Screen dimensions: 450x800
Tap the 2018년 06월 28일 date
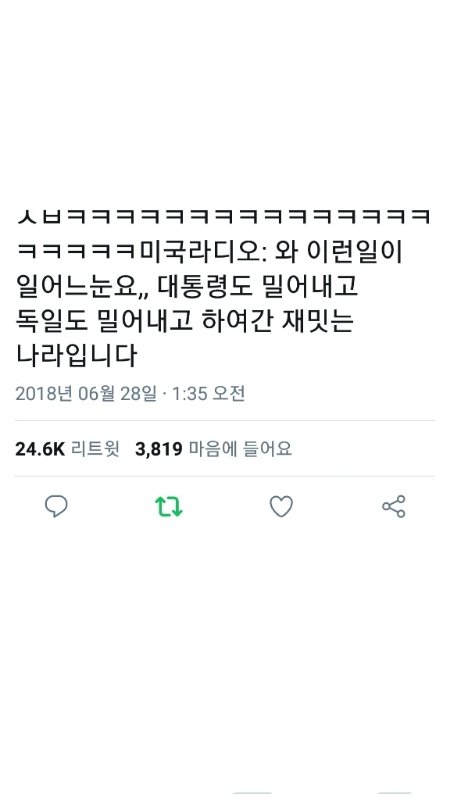point(86,393)
